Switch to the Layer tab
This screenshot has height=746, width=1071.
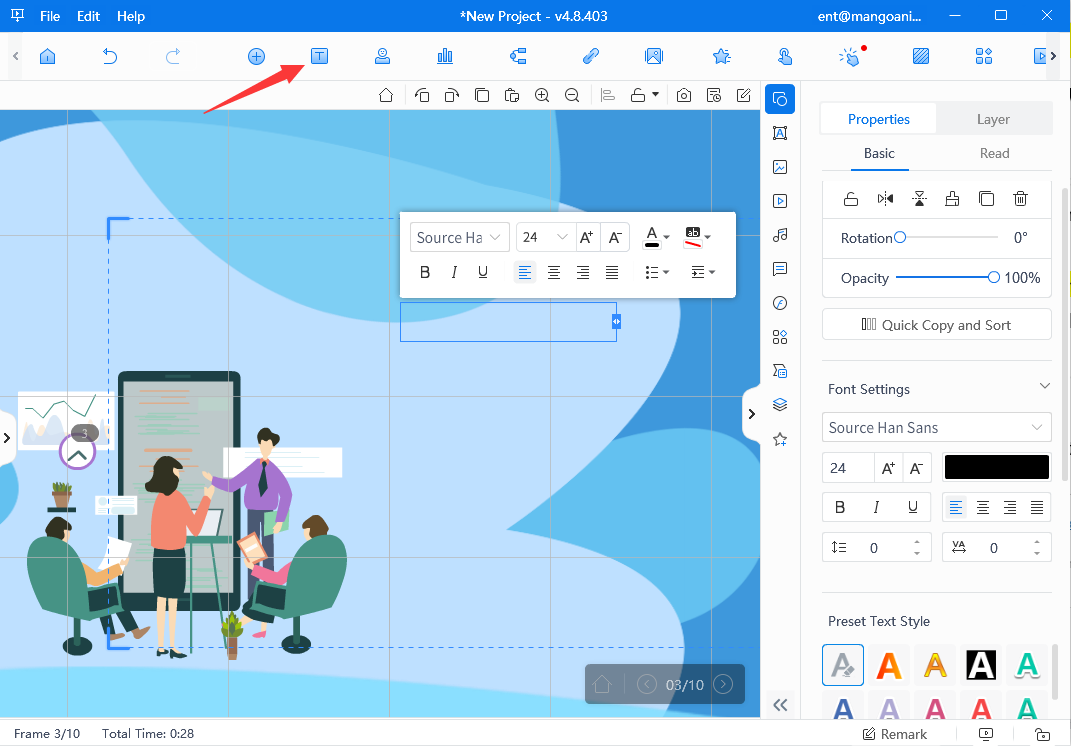click(x=993, y=119)
